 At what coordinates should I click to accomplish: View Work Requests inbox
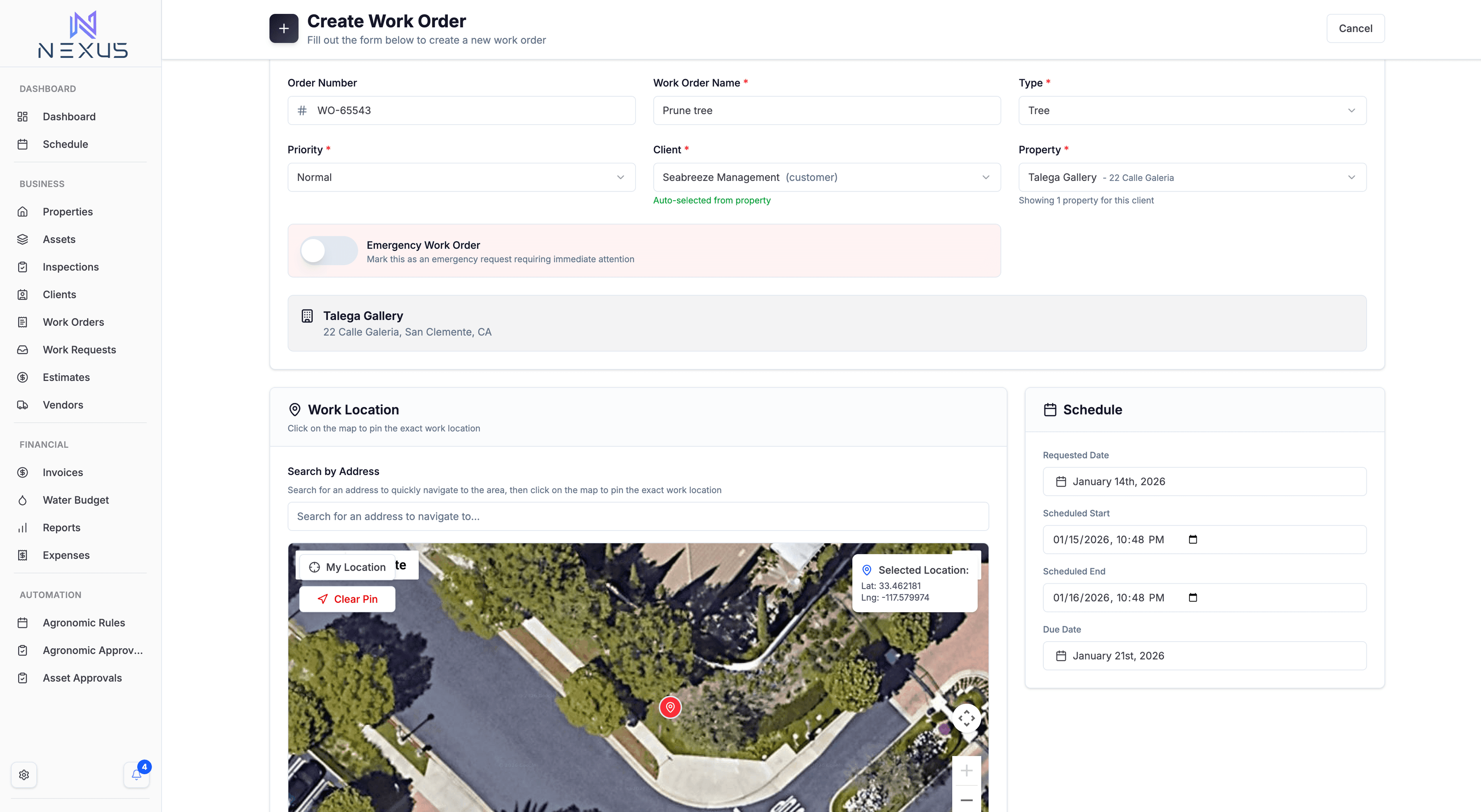(79, 349)
